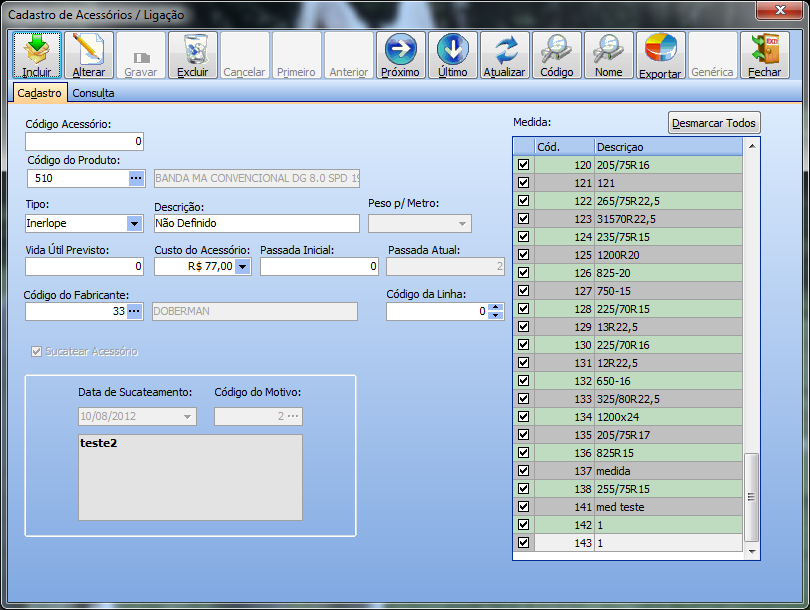Open the Código do Produto lookup ellipsis button
810x610 pixels.
pyautogui.click(x=136, y=178)
